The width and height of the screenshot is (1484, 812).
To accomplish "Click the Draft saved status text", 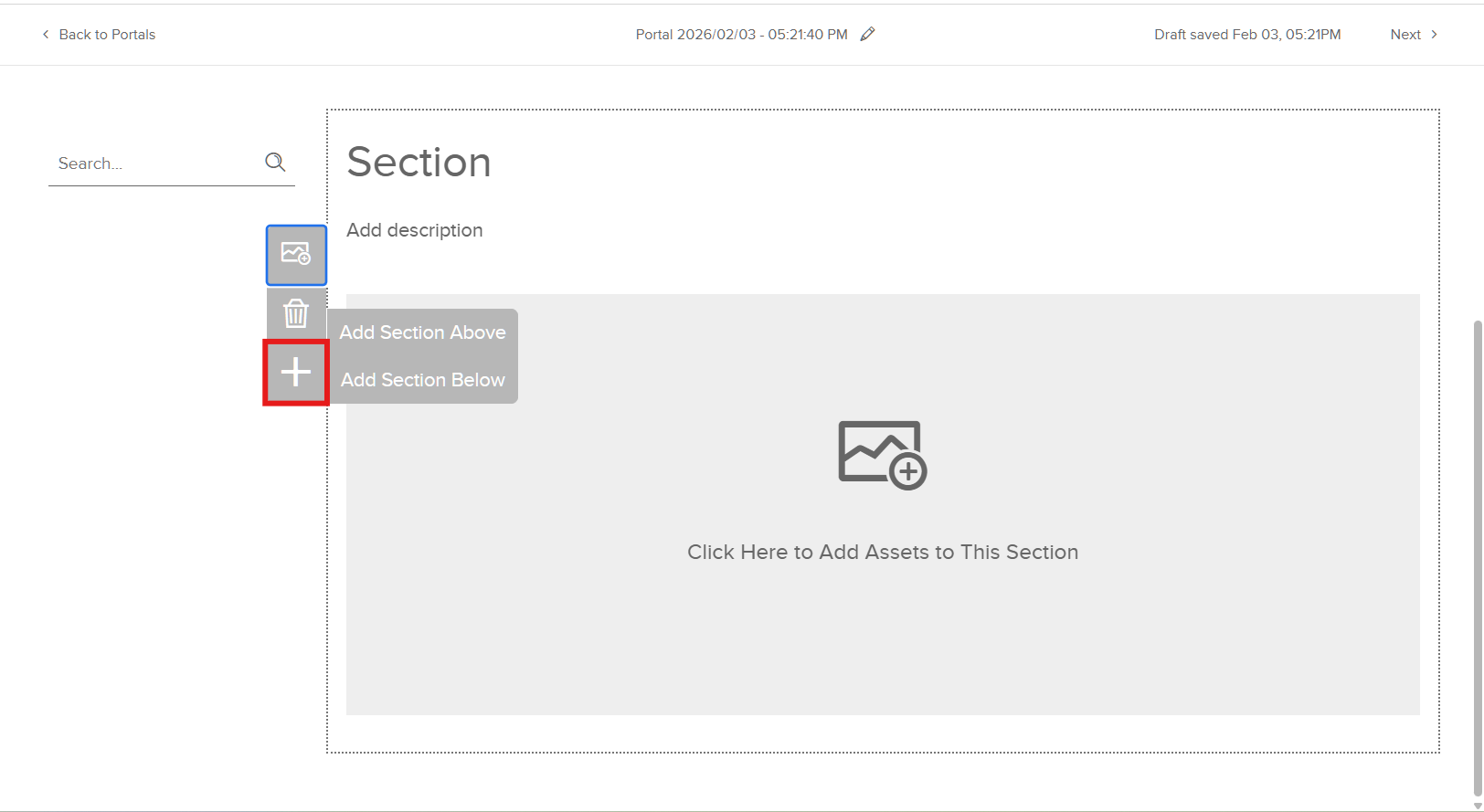I will [x=1247, y=35].
